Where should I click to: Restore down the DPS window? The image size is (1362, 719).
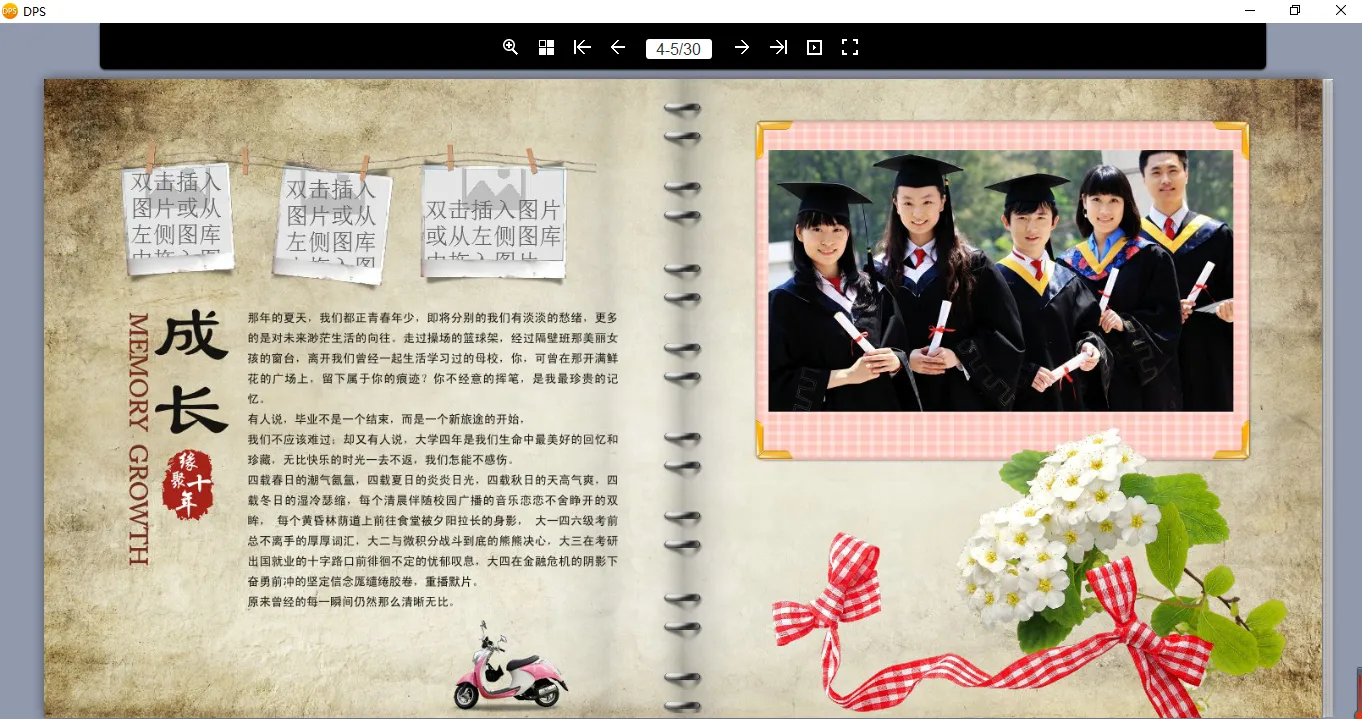coord(1295,11)
